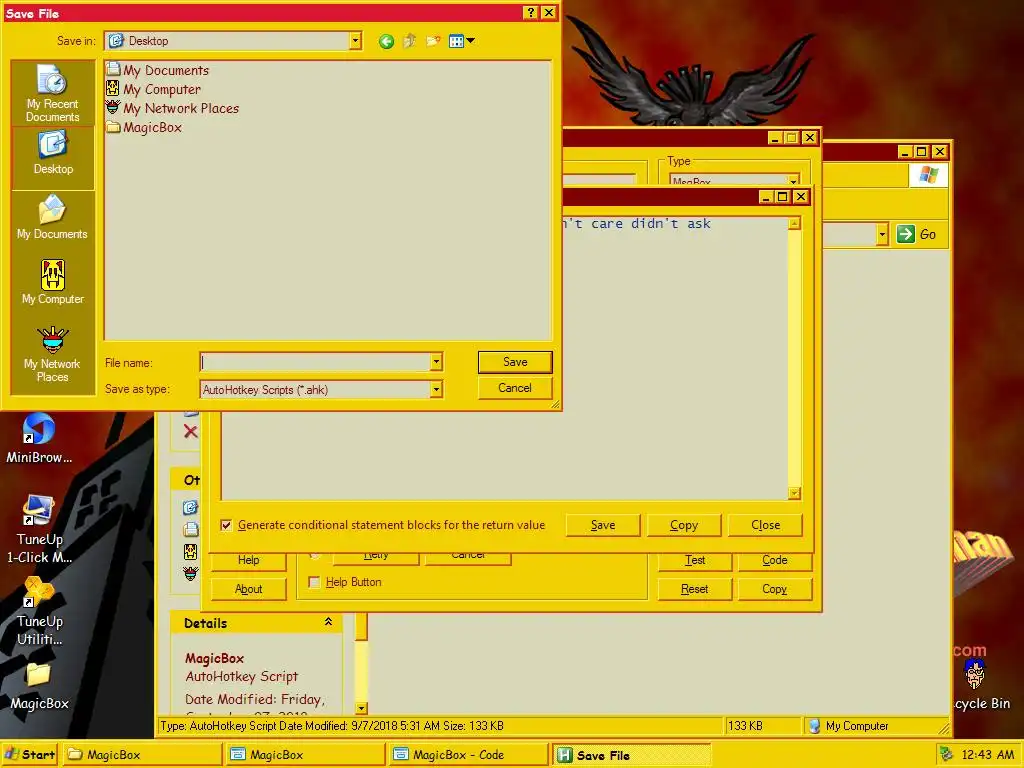
Task: Open the Start menu
Action: pyautogui.click(x=30, y=754)
